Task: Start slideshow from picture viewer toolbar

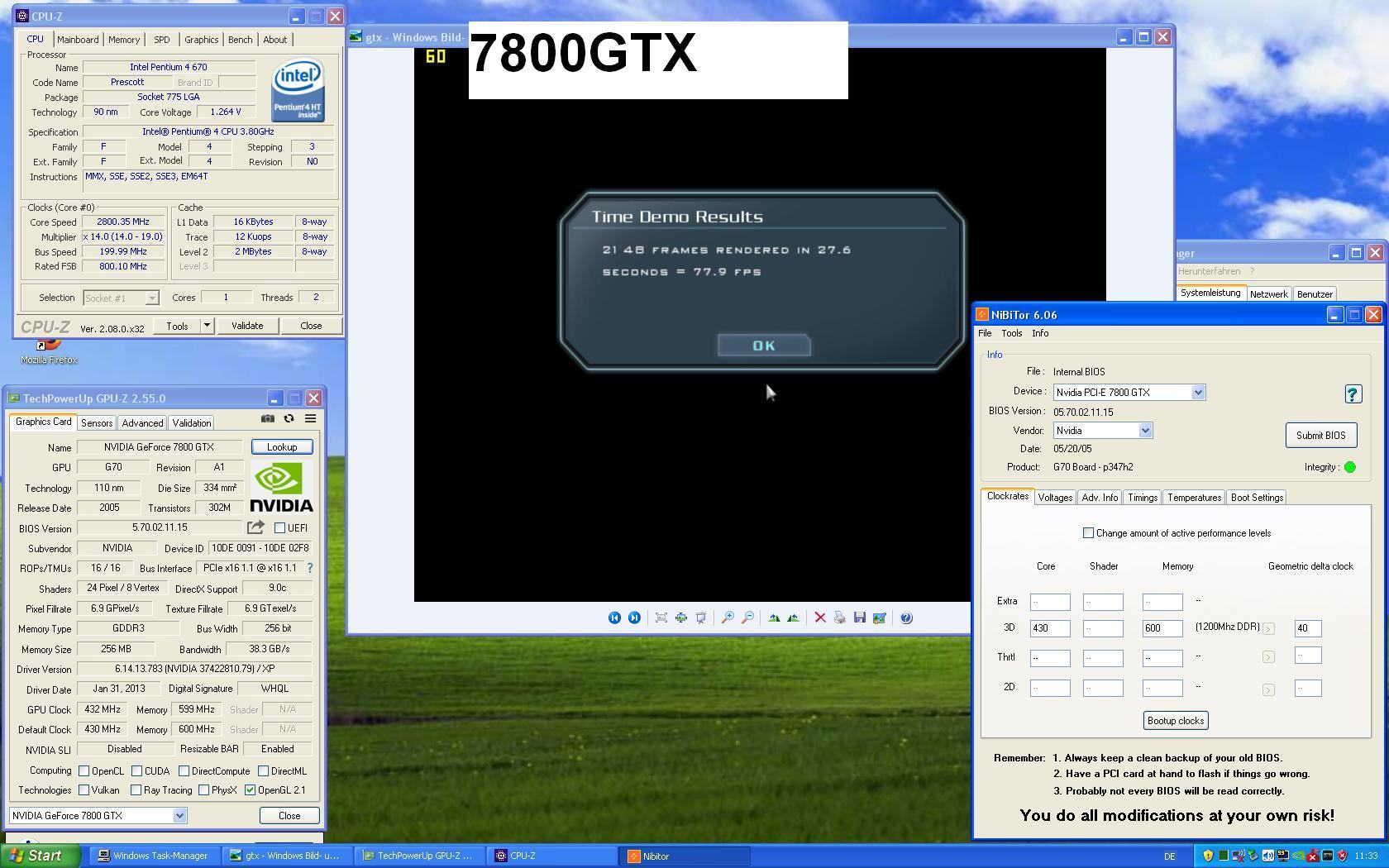Action: tap(701, 618)
